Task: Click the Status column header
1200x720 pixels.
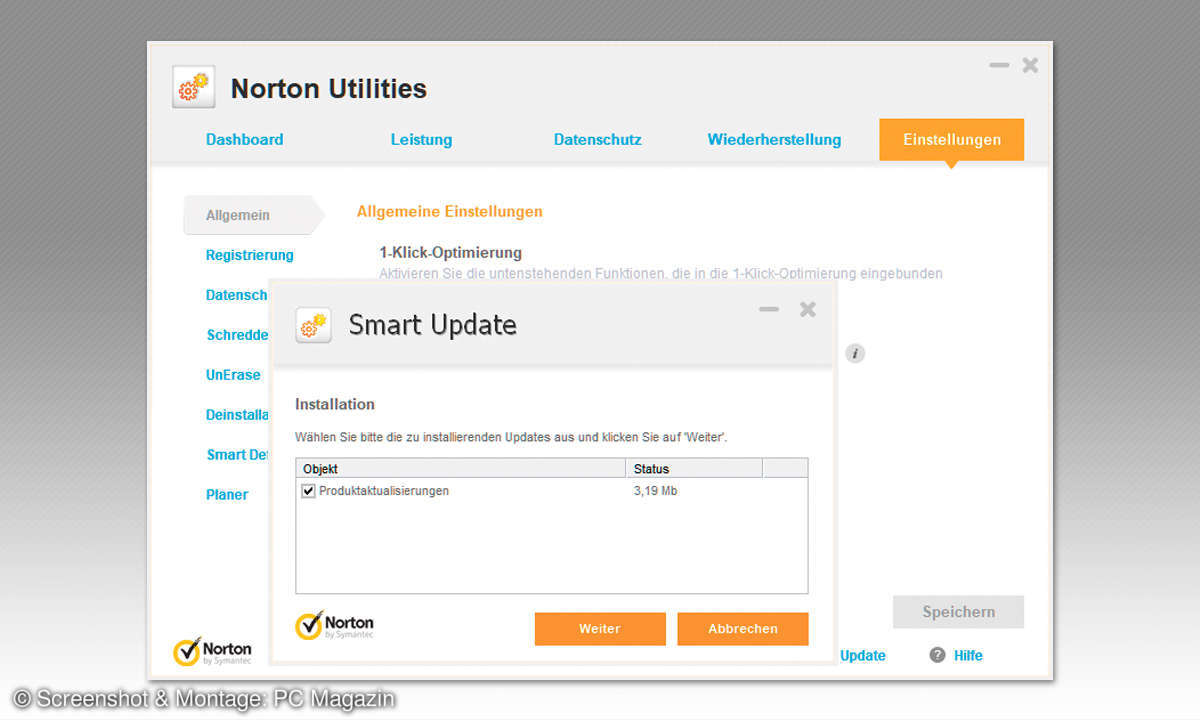Action: point(694,469)
